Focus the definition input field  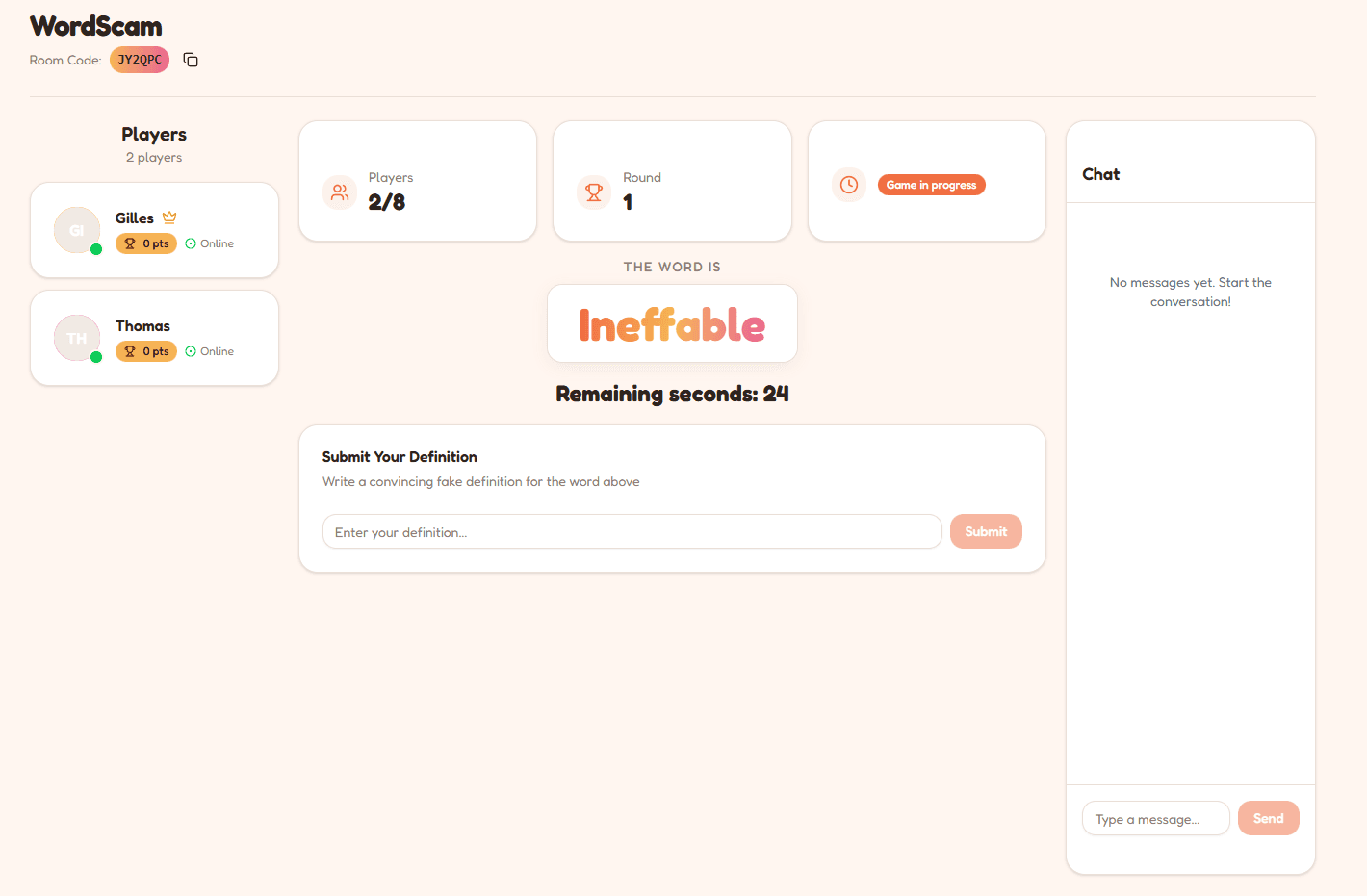(x=632, y=531)
